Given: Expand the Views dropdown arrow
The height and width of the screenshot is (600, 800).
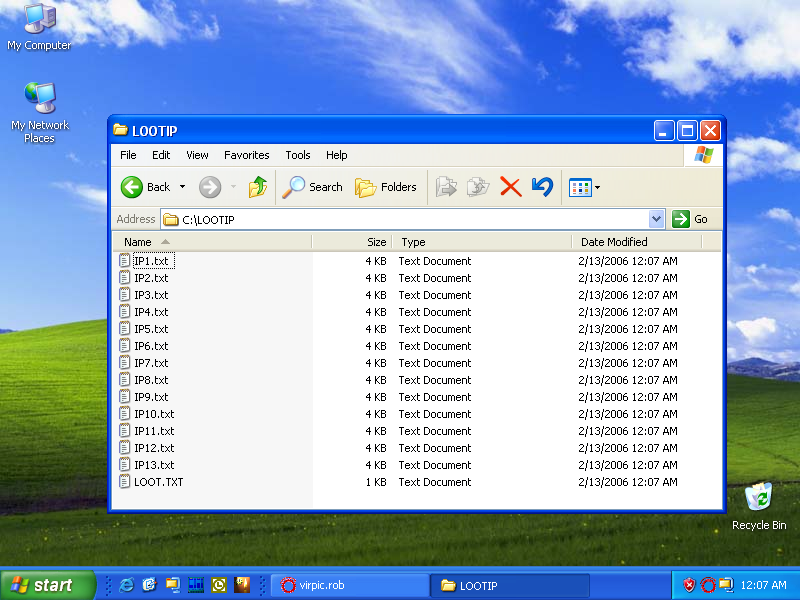Looking at the screenshot, I should coord(597,188).
